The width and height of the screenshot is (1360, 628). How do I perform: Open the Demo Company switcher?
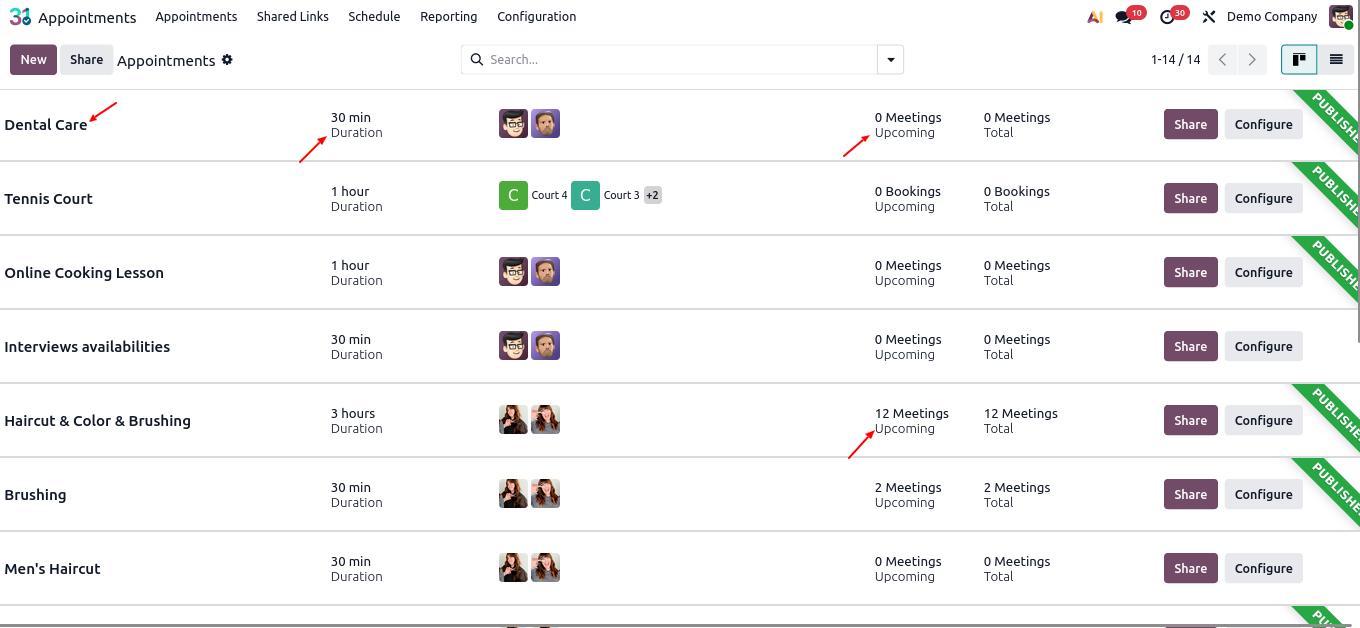point(1271,17)
